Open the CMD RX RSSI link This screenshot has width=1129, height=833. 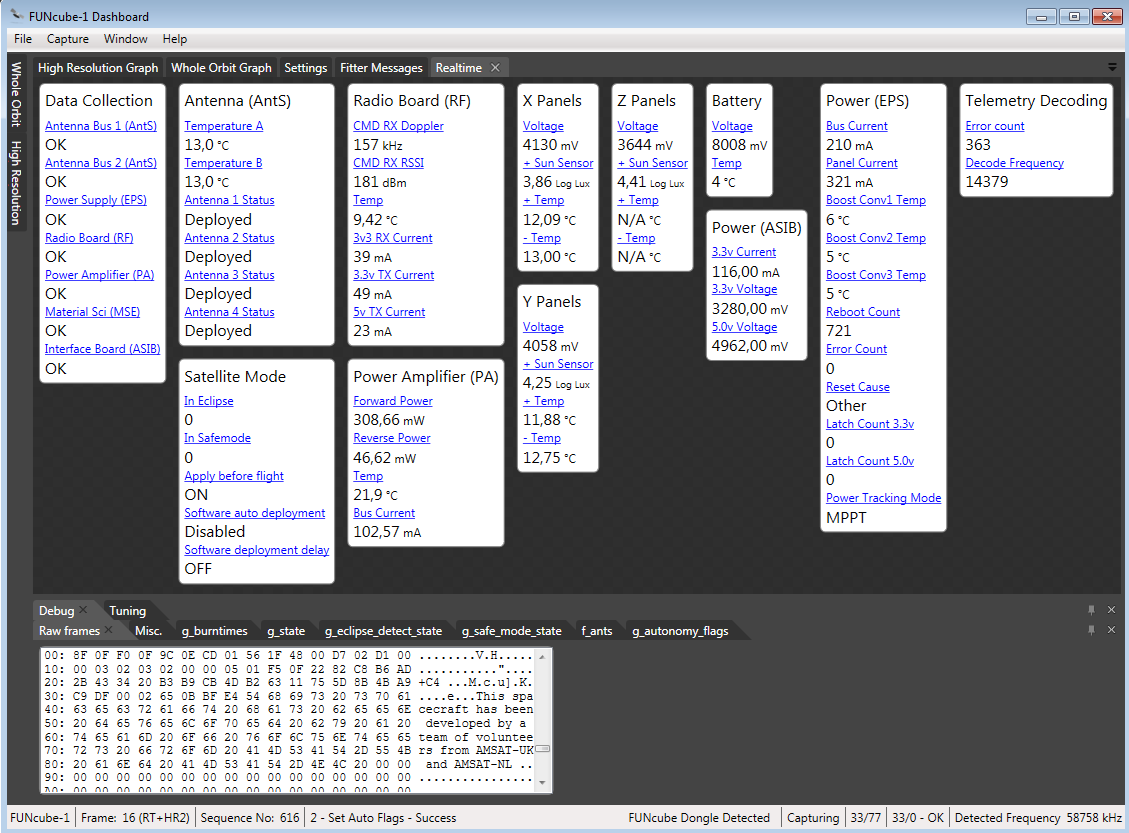pos(388,163)
